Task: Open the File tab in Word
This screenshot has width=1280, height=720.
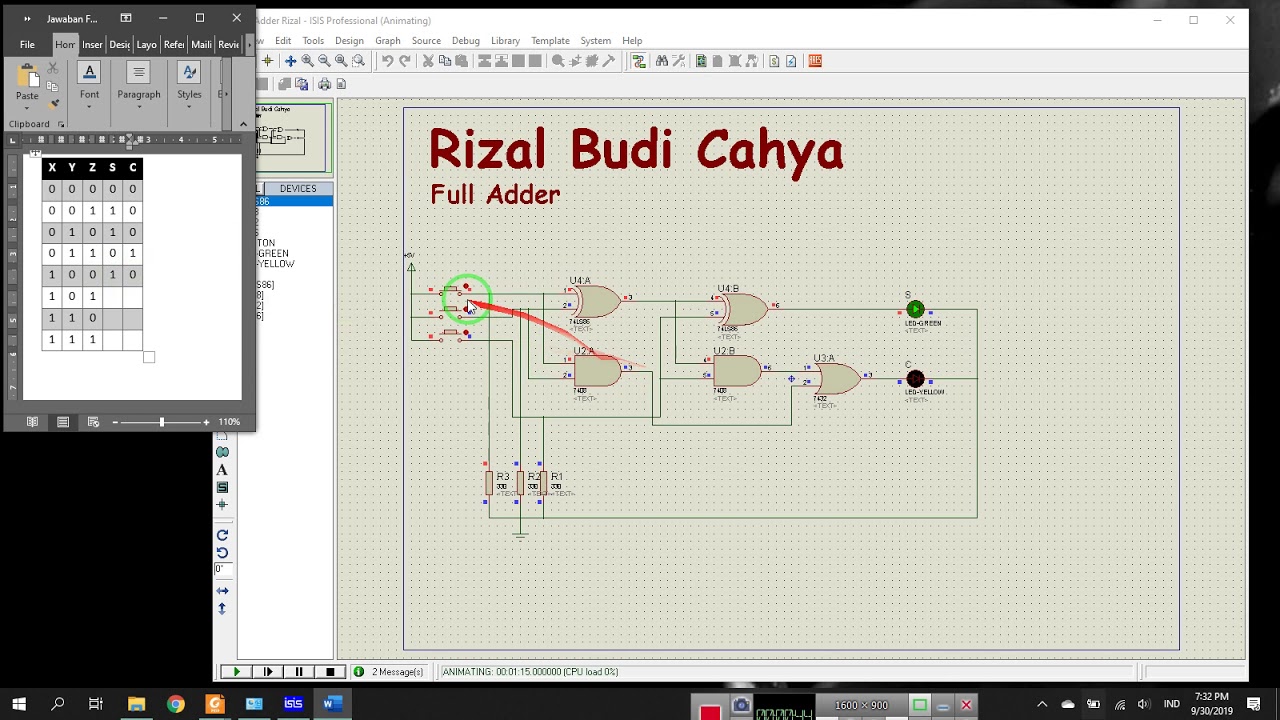Action: tap(27, 44)
